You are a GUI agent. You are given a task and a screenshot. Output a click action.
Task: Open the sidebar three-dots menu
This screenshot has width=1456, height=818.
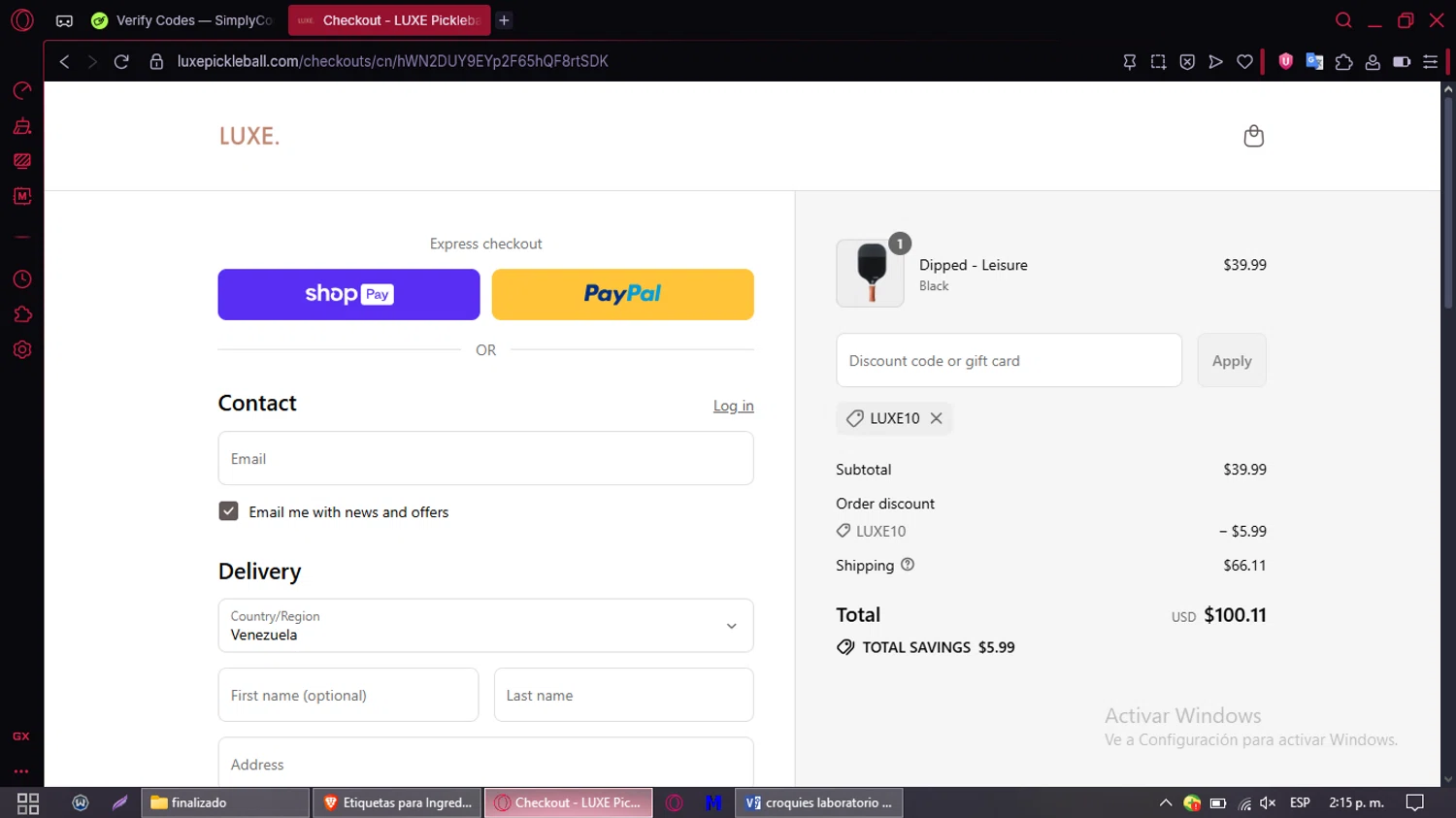[x=20, y=771]
